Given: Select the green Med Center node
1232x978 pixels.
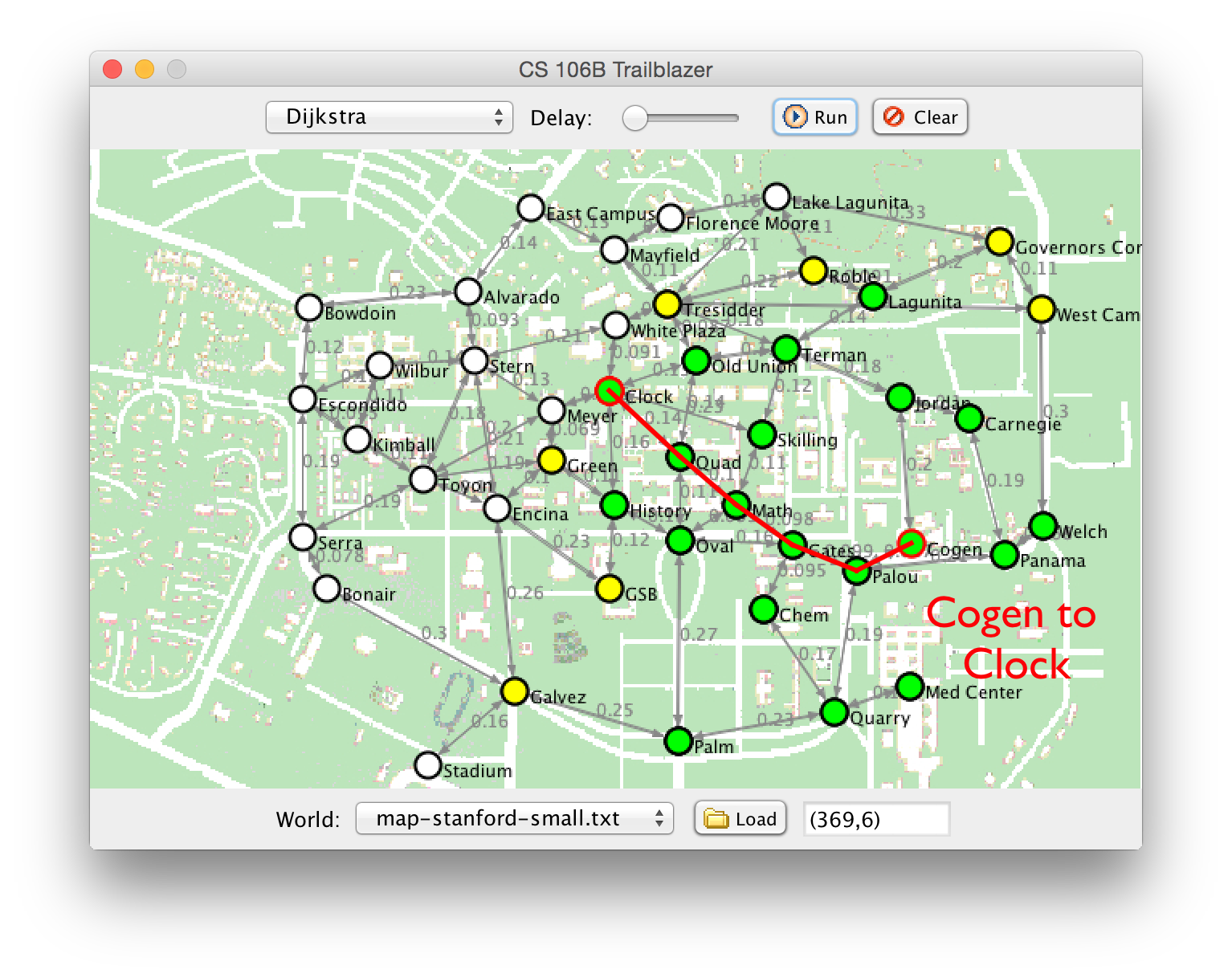Looking at the screenshot, I should click(x=909, y=687).
